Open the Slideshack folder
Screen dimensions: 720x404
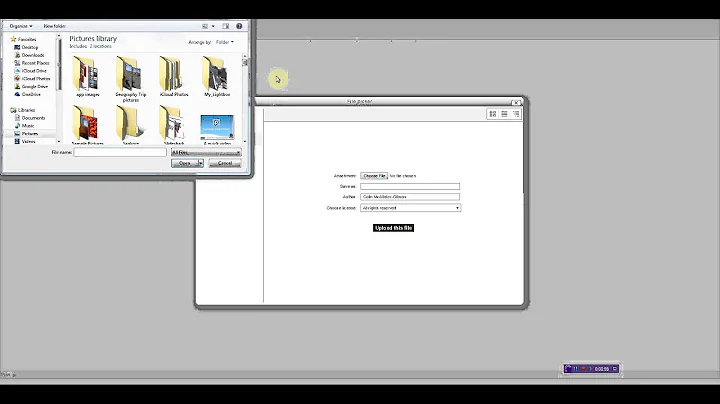pos(174,125)
